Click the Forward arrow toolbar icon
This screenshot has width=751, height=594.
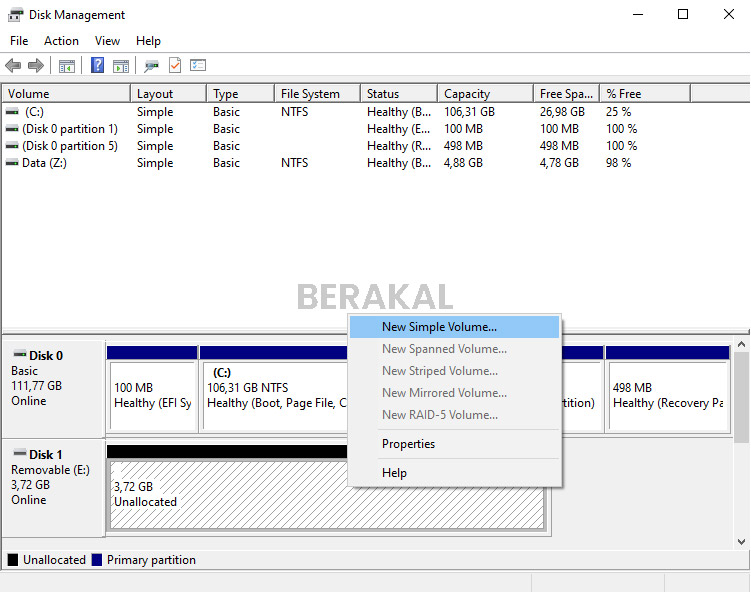click(x=36, y=66)
